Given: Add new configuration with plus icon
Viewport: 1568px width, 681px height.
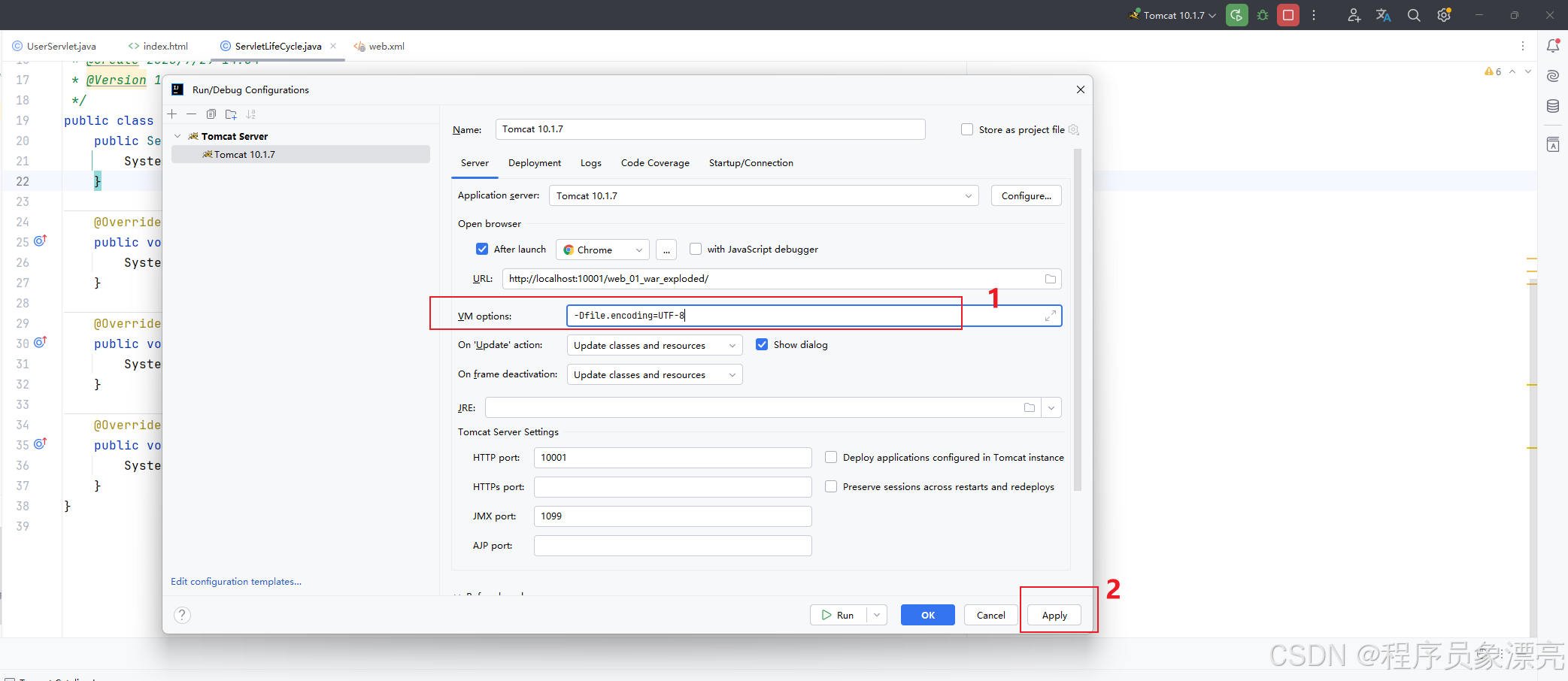Looking at the screenshot, I should (172, 114).
